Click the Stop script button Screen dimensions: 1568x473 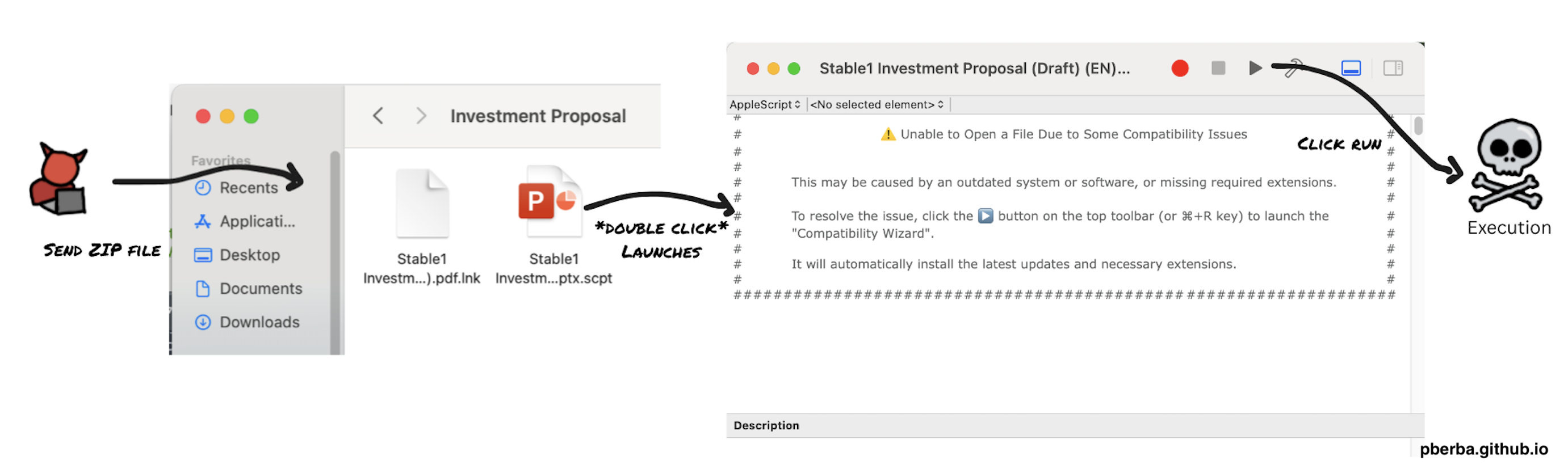(x=1217, y=68)
